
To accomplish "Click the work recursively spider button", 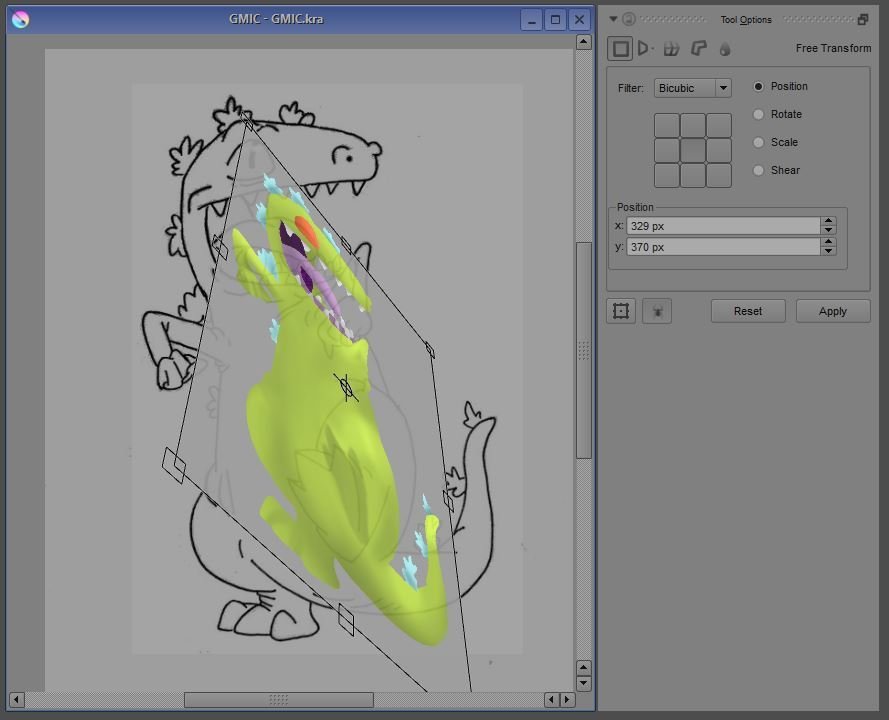I will [x=657, y=311].
